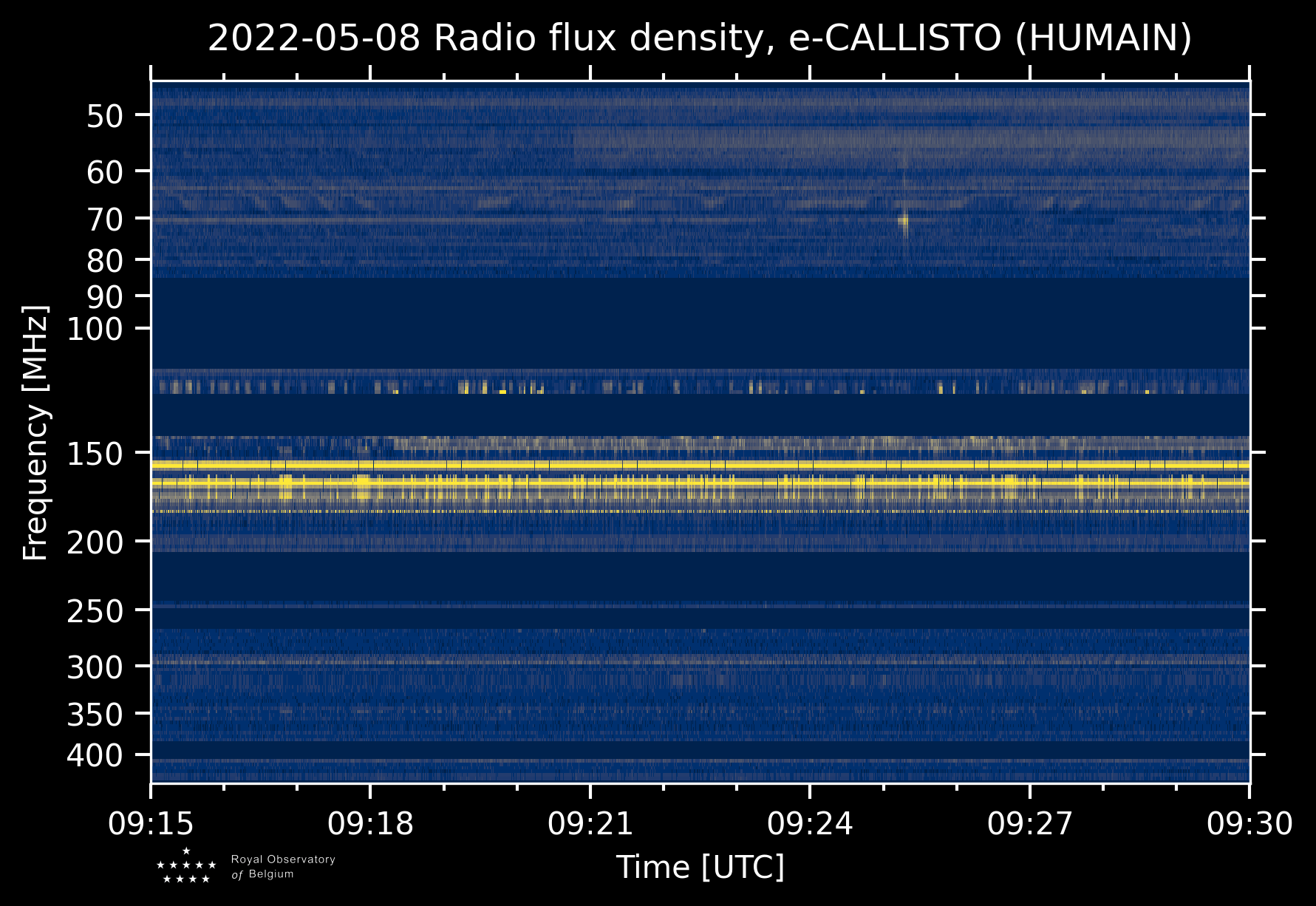This screenshot has width=1316, height=906.
Task: Click the Royal Observatory of Belgium text
Action: 283,867
